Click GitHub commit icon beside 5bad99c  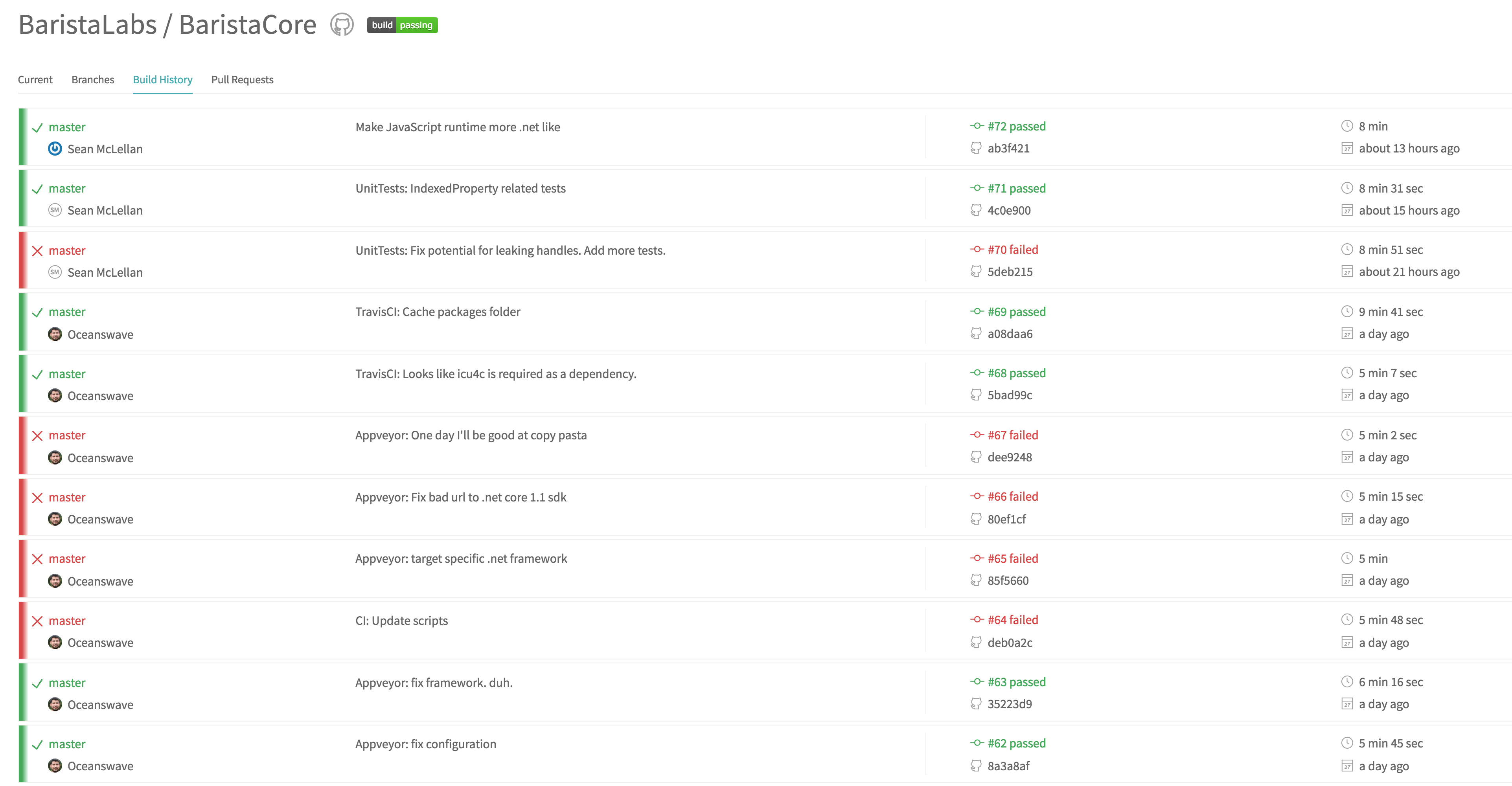click(975, 395)
